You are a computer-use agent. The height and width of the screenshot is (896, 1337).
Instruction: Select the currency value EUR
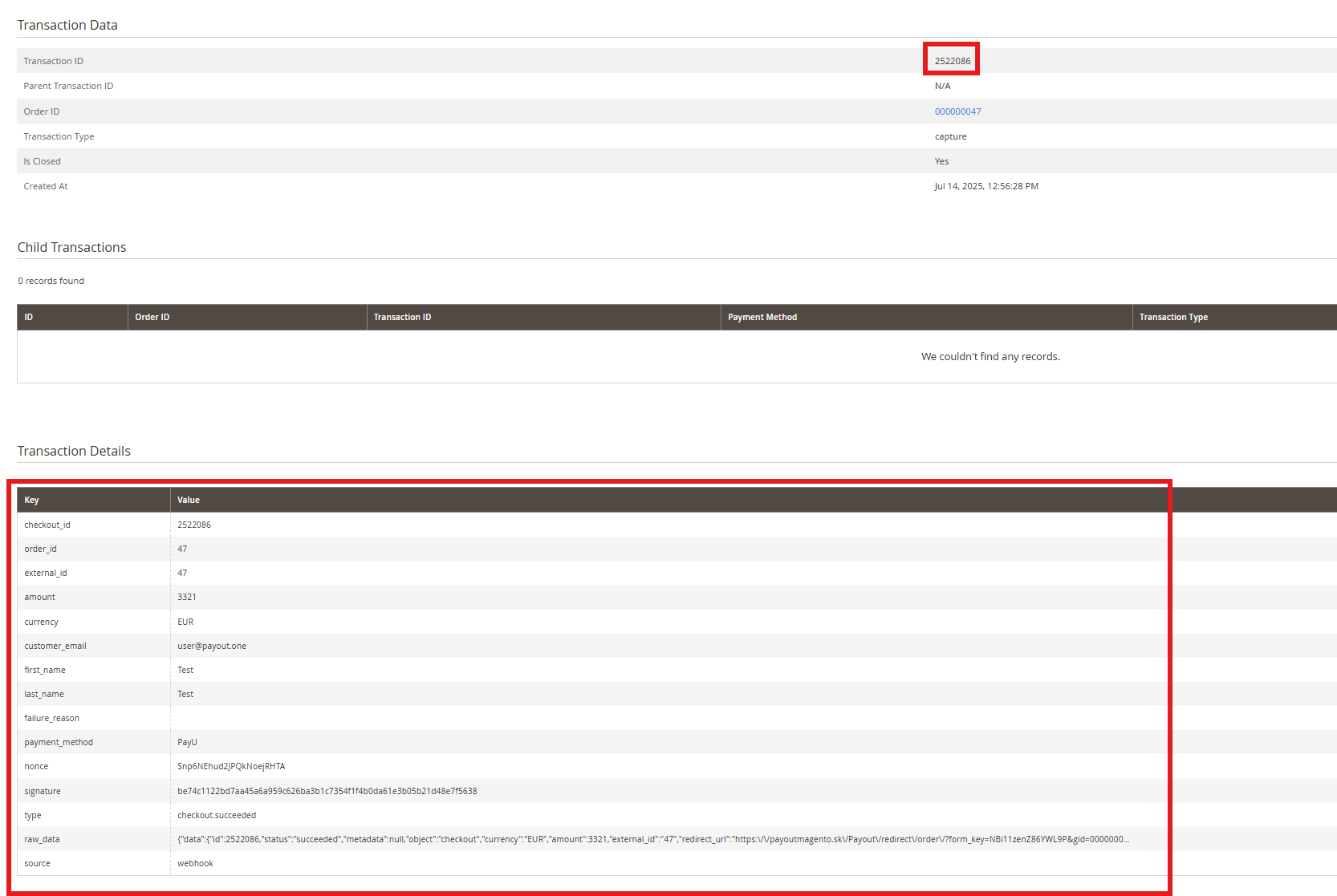tap(185, 622)
